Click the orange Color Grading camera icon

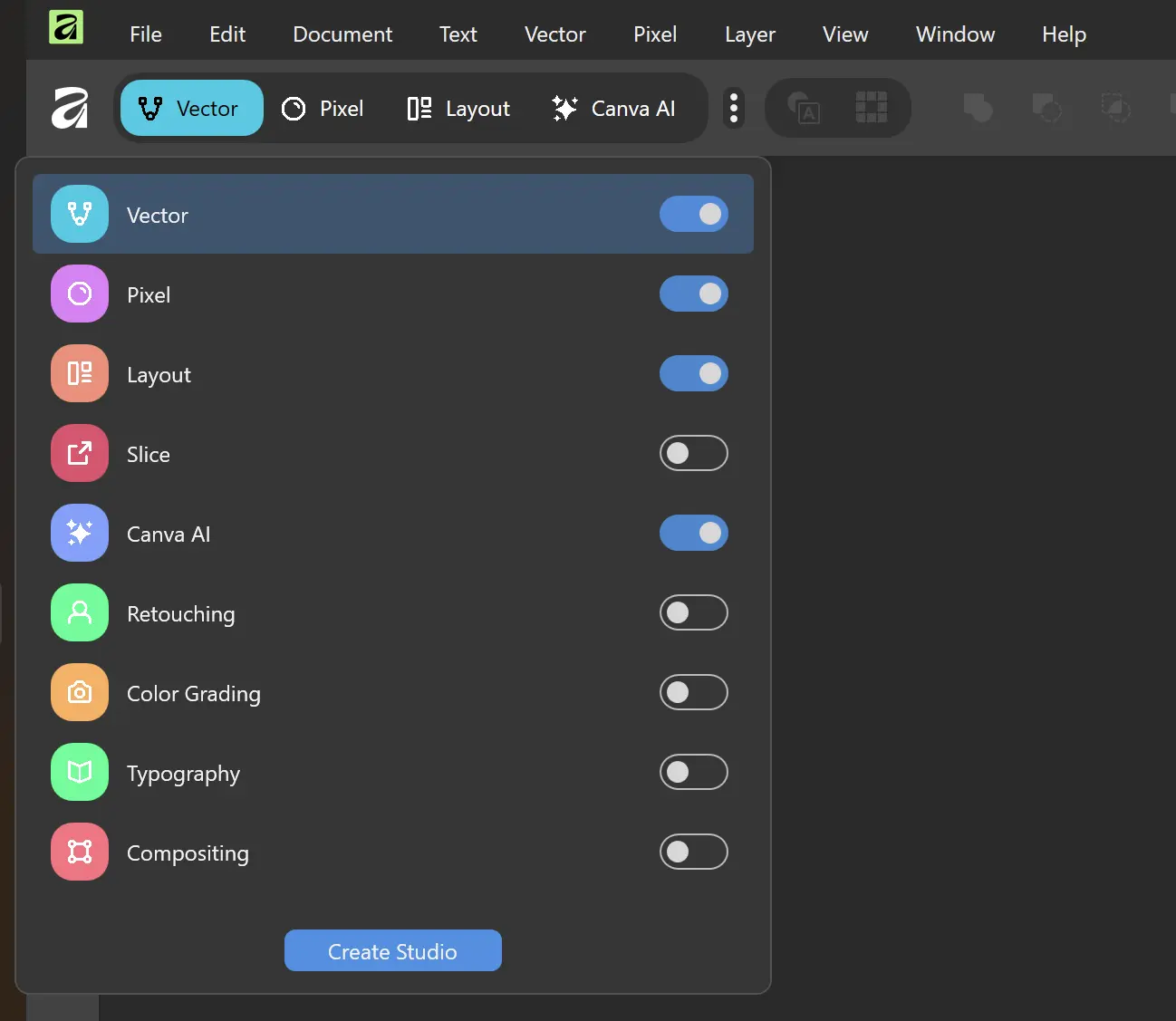coord(80,692)
